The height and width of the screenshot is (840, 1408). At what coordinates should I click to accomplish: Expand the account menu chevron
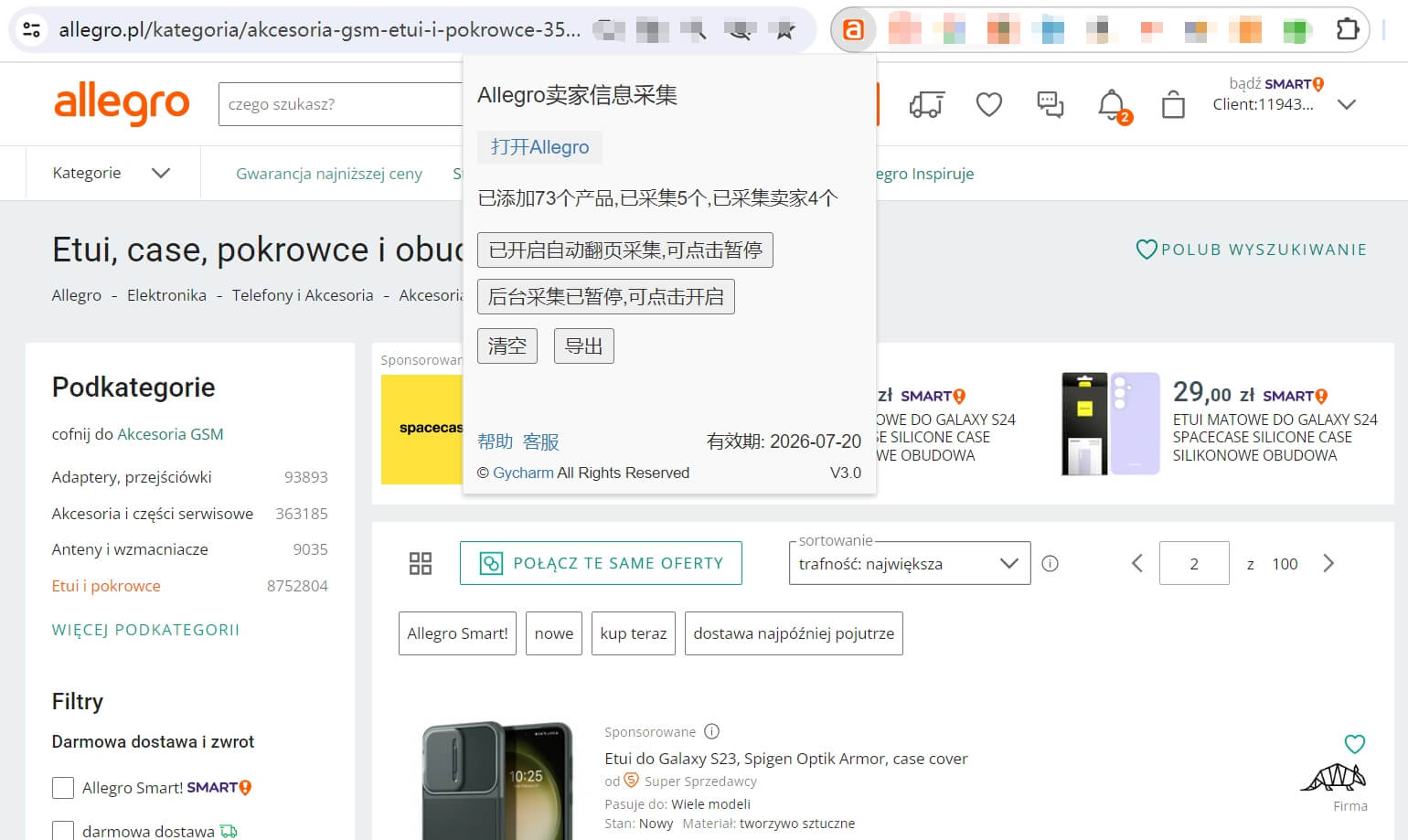pos(1346,104)
